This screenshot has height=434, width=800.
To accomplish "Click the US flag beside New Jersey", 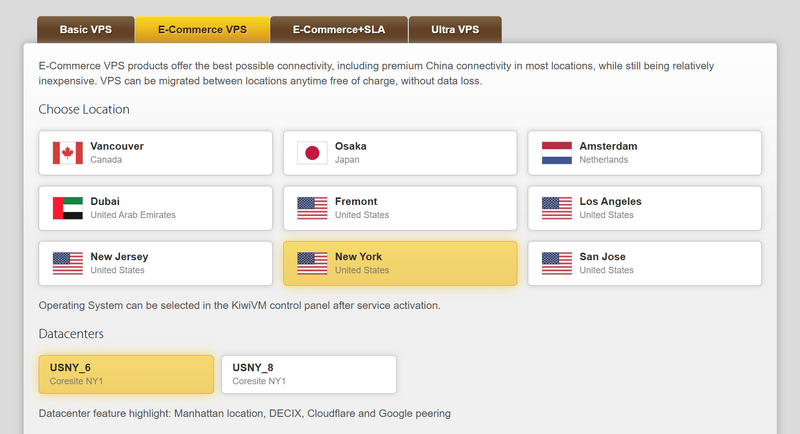I will (67, 263).
